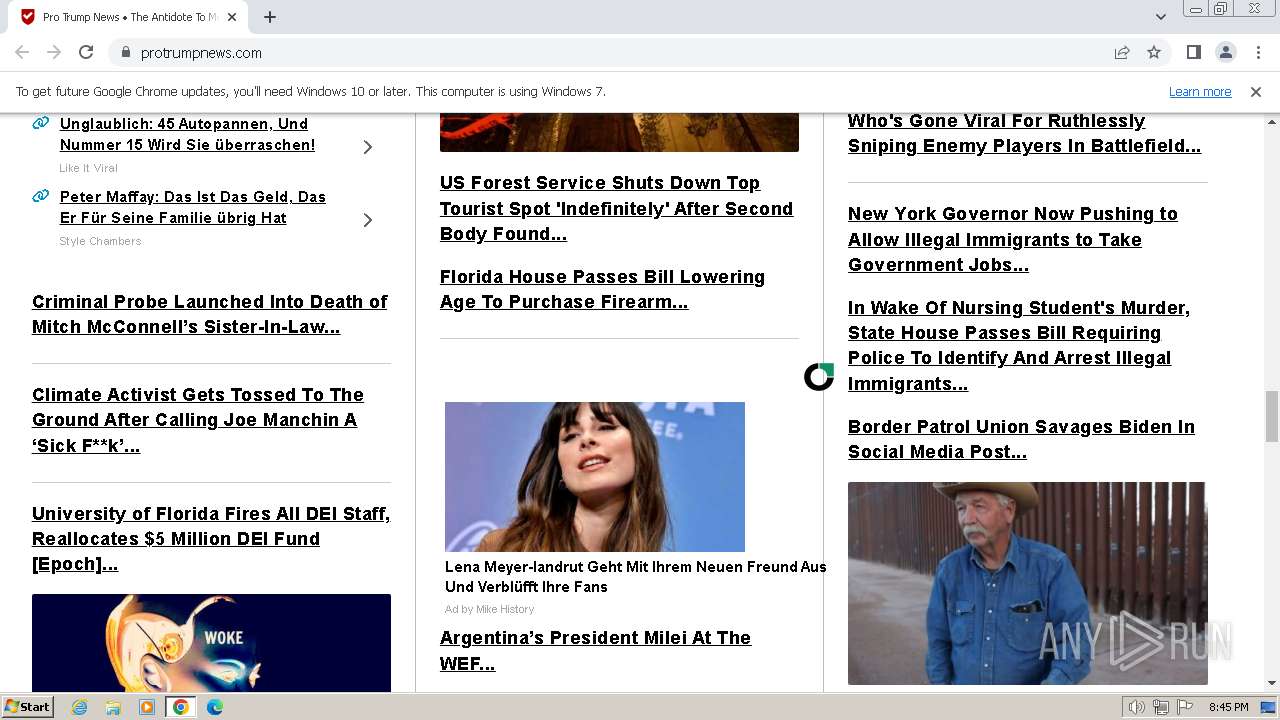This screenshot has width=1280, height=720.
Task: Open Nursing Student's Murder bill article
Action: tap(1019, 345)
